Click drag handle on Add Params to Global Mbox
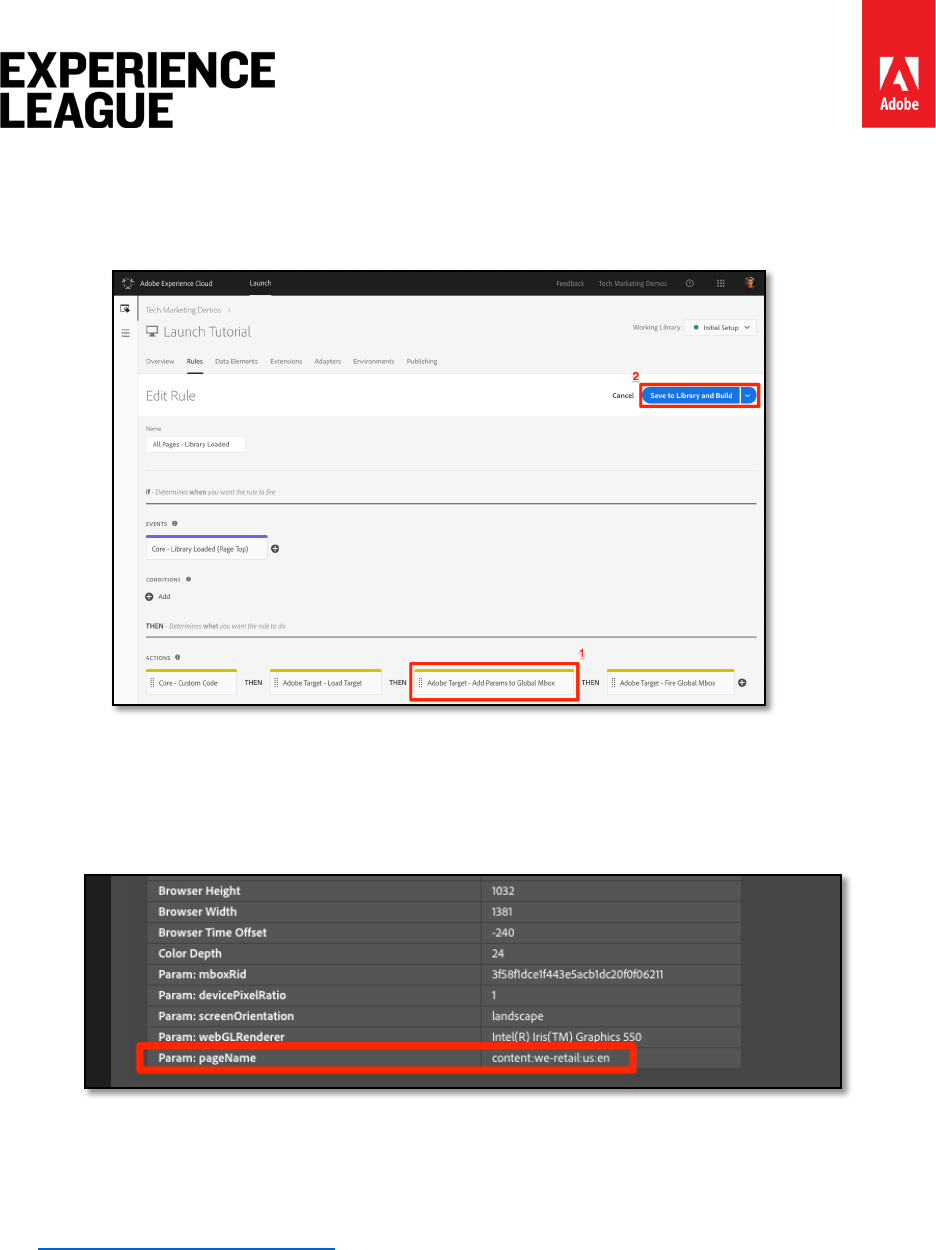This screenshot has width=936, height=1250. coord(421,683)
